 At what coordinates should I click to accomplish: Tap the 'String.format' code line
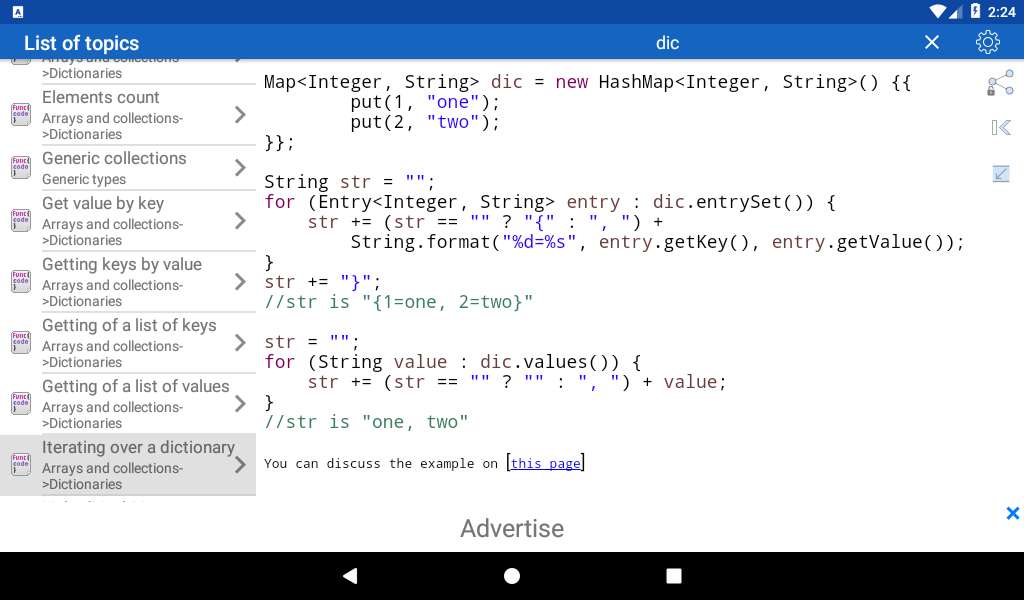(x=657, y=242)
